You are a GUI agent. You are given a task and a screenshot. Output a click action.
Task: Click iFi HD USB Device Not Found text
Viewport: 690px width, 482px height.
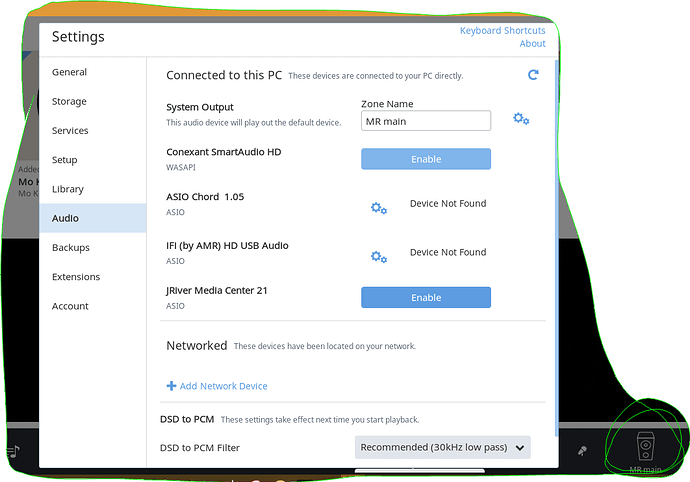[x=448, y=252]
